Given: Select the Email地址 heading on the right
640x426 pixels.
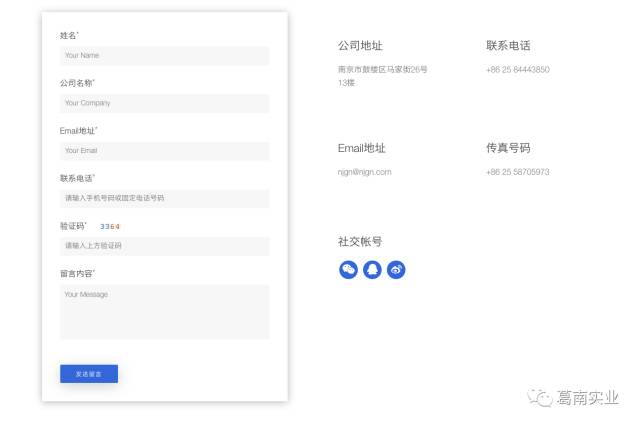Looking at the screenshot, I should point(362,148).
